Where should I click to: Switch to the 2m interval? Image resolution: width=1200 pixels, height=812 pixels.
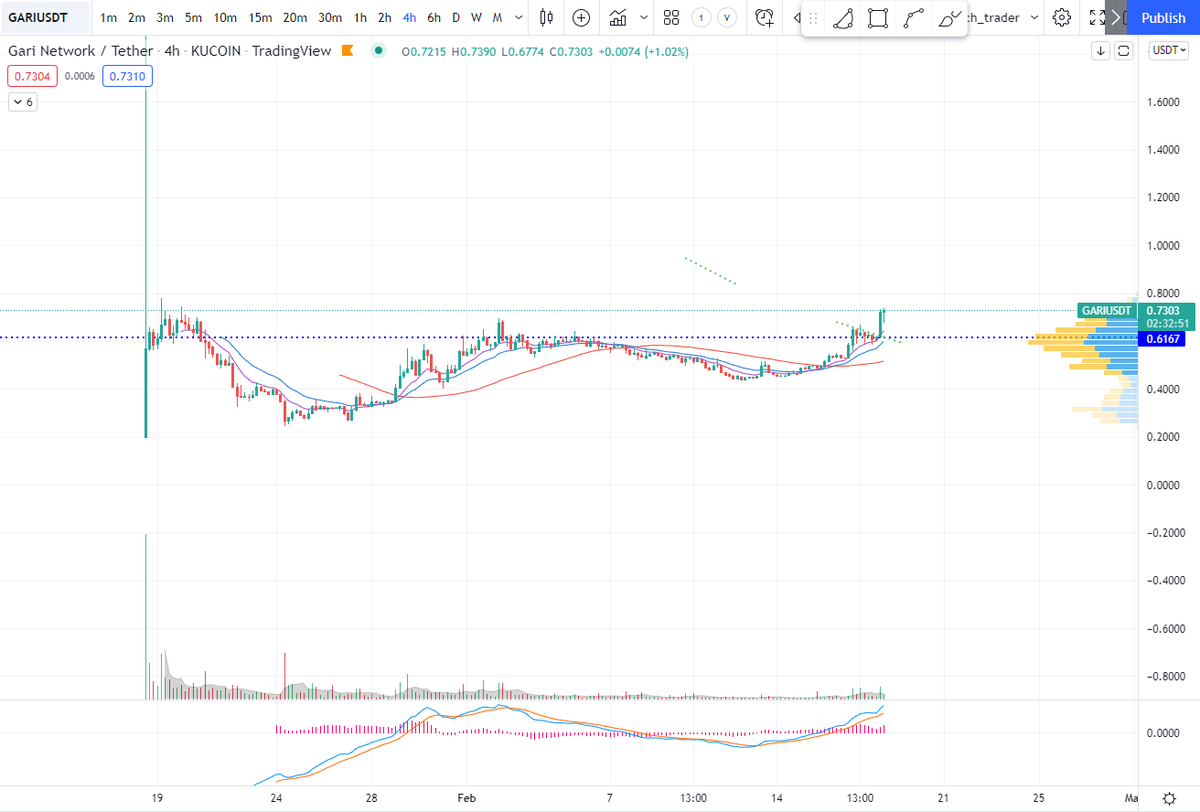(x=136, y=17)
